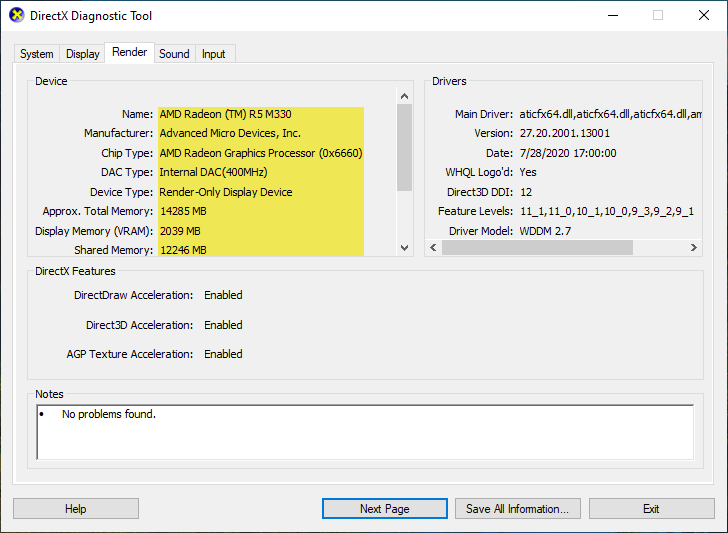Click the 'No problems found.' note
Image resolution: width=728 pixels, height=533 pixels.
pos(109,414)
